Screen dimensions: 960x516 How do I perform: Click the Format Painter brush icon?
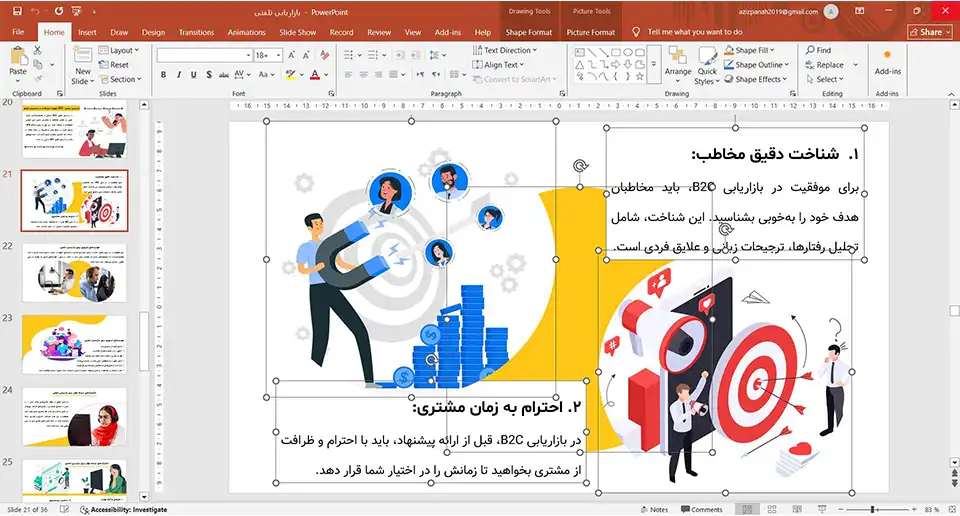[38, 78]
